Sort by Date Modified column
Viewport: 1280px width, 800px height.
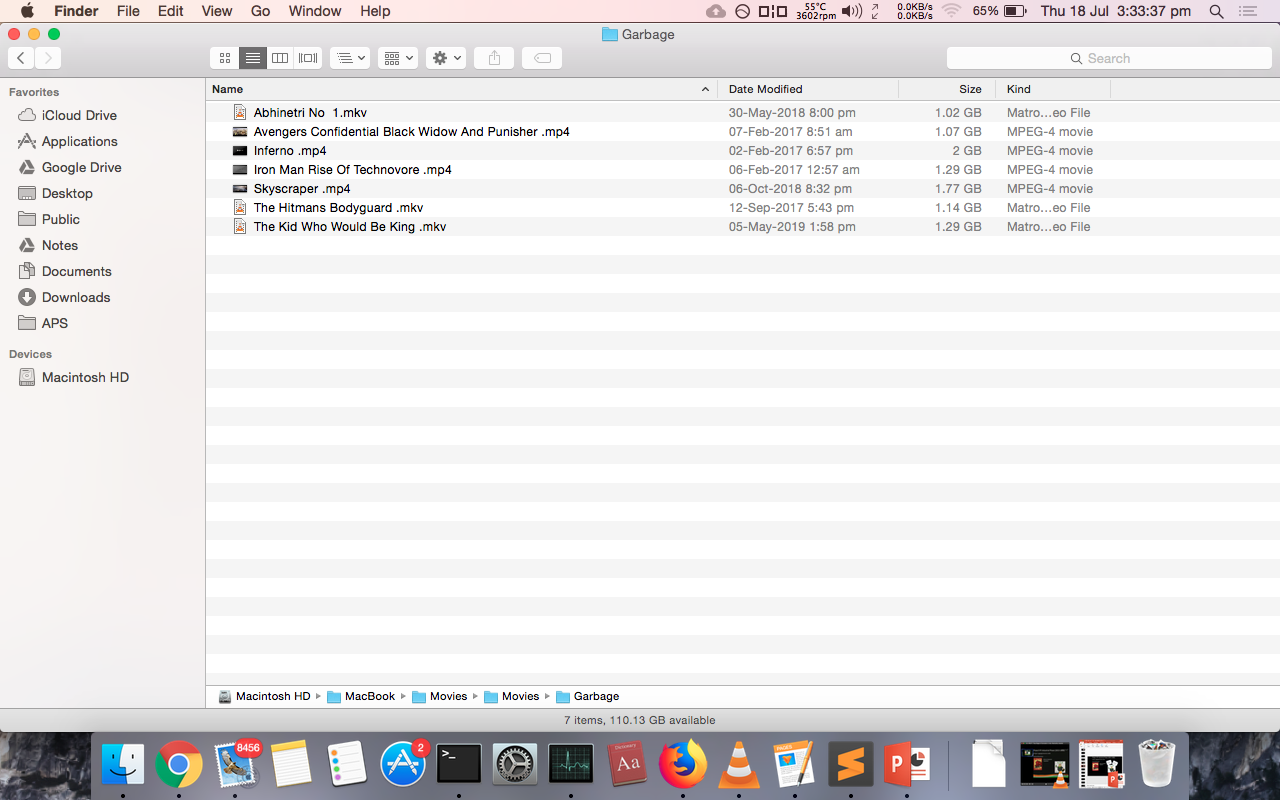click(x=808, y=89)
